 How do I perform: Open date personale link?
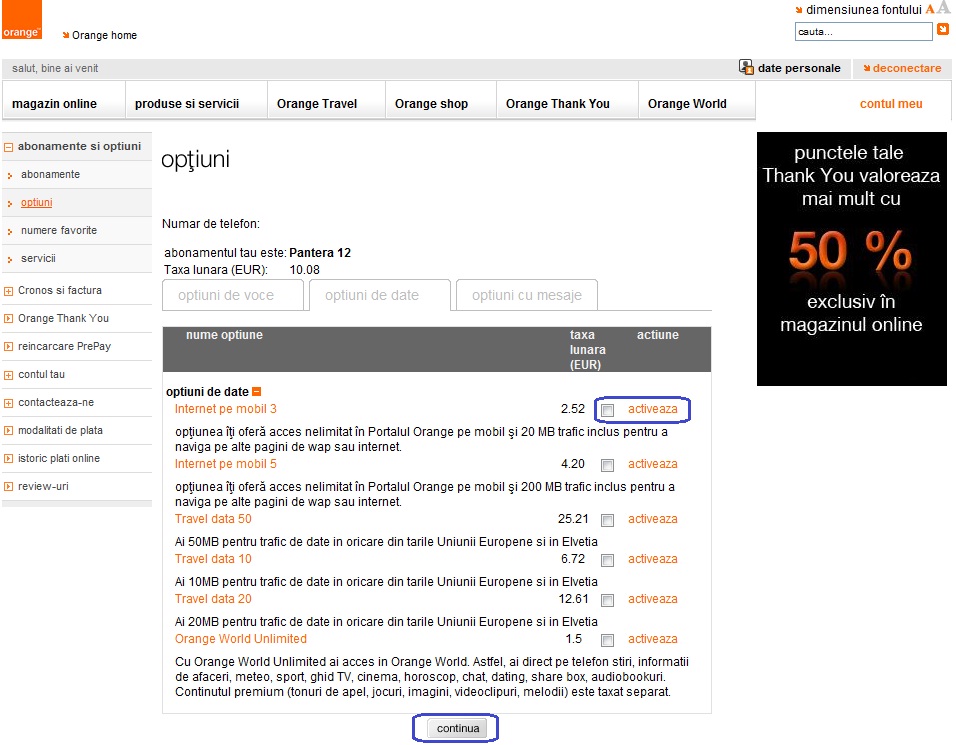pos(799,68)
